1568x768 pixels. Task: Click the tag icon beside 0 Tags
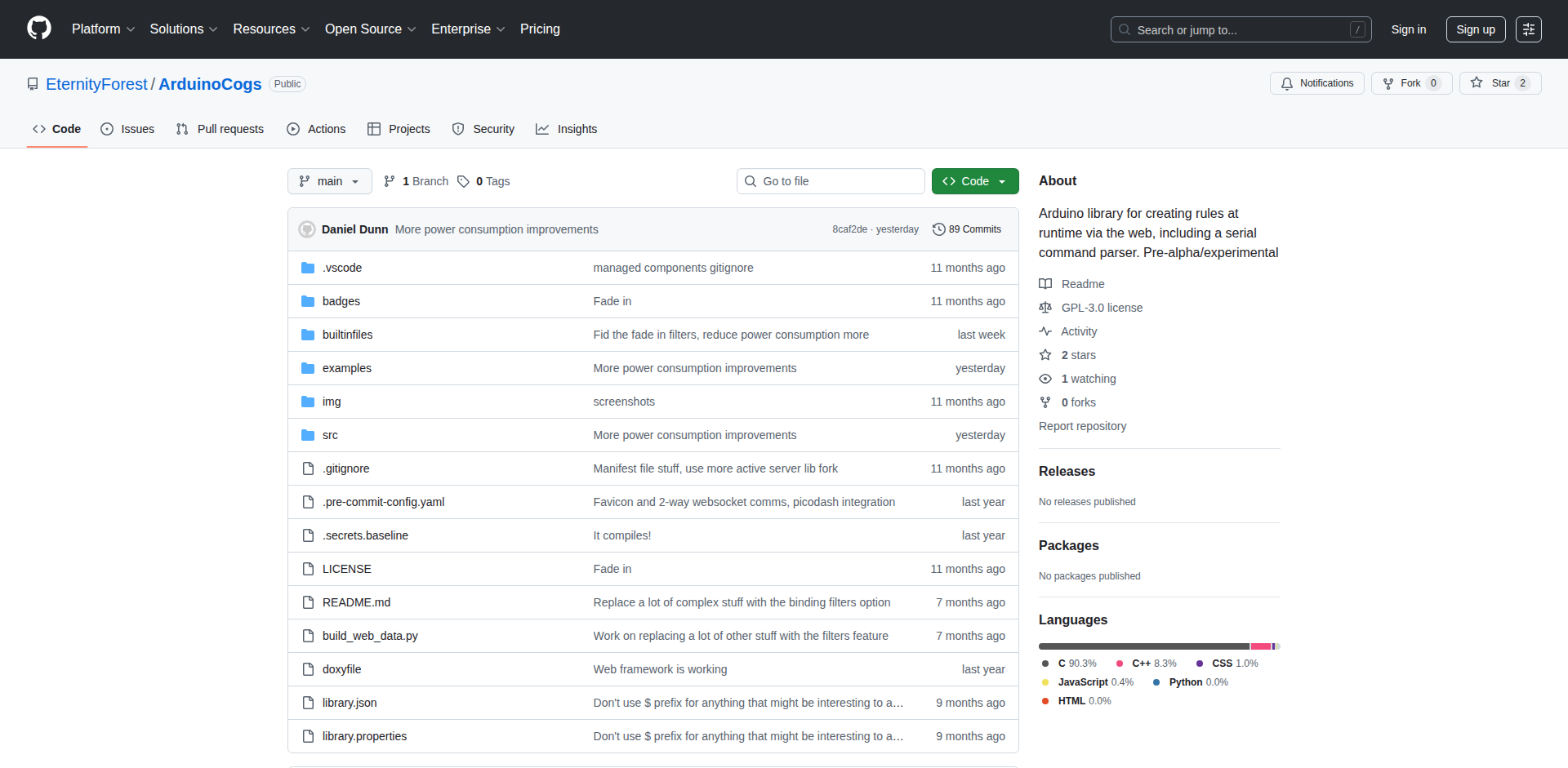pyautogui.click(x=463, y=181)
